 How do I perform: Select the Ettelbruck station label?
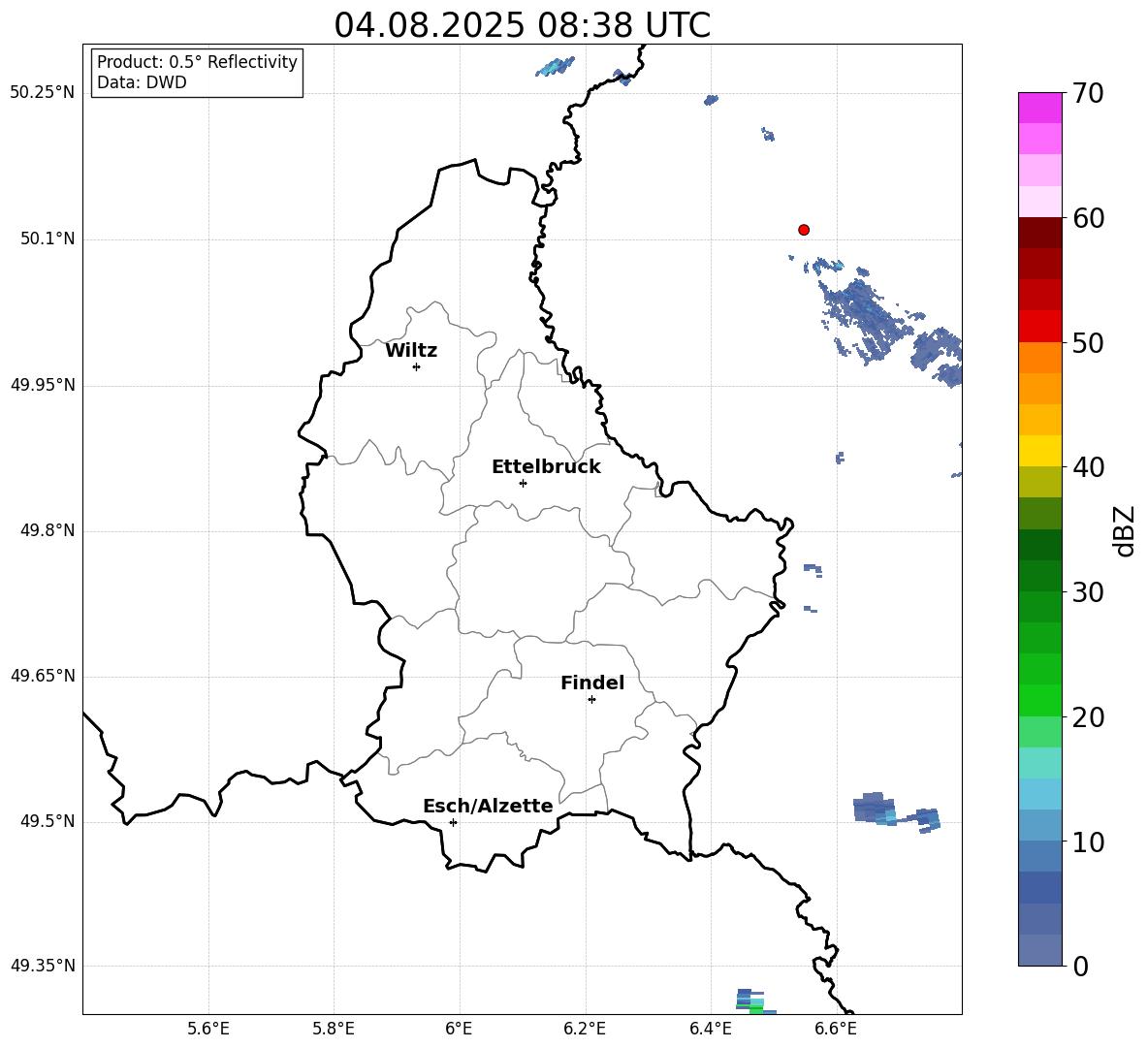coord(546,467)
